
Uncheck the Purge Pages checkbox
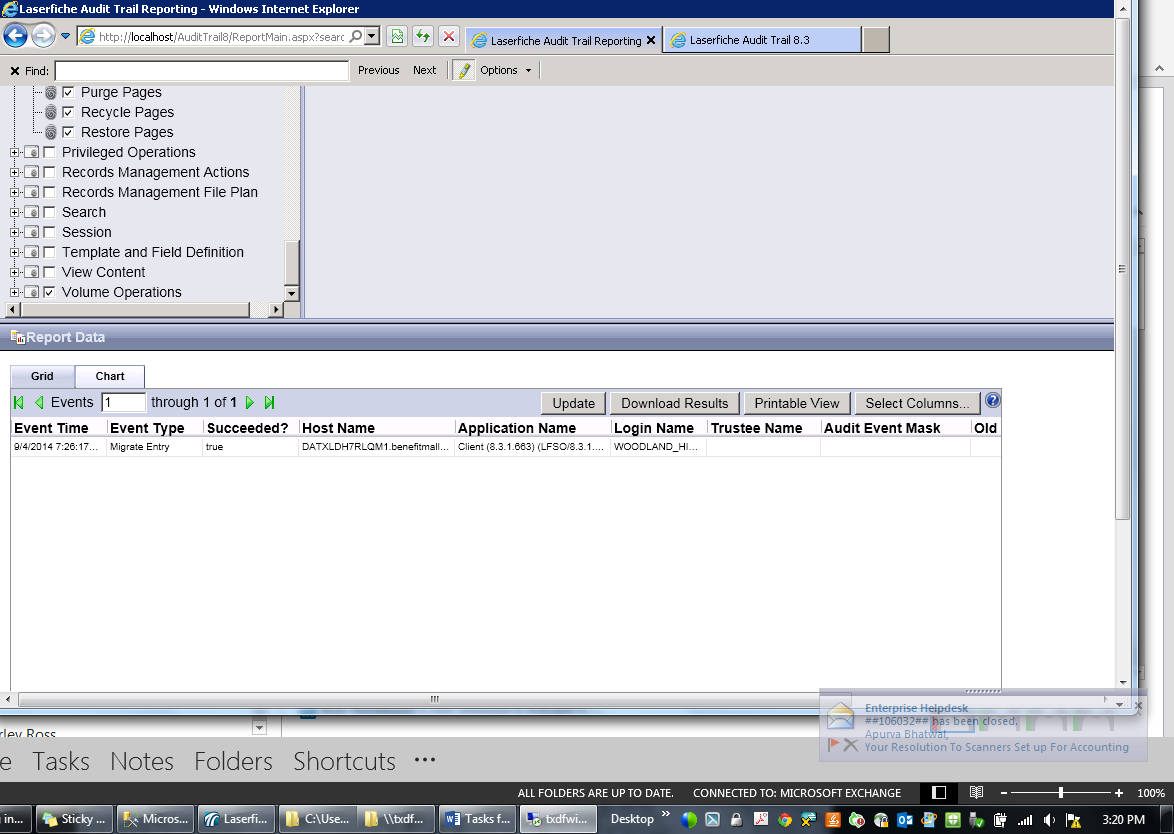[x=68, y=92]
